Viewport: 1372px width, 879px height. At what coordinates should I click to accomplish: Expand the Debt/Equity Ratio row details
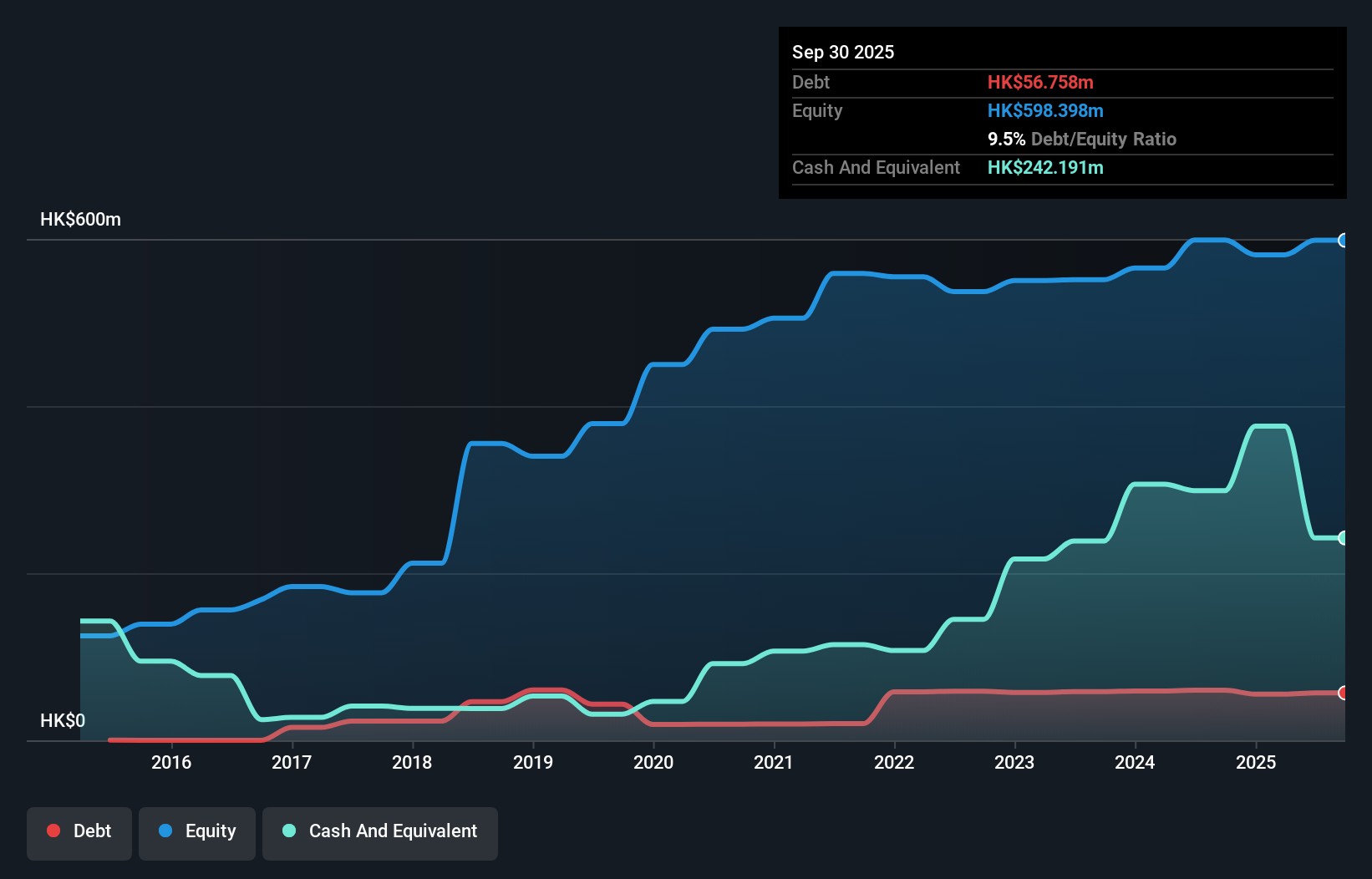tap(1083, 139)
